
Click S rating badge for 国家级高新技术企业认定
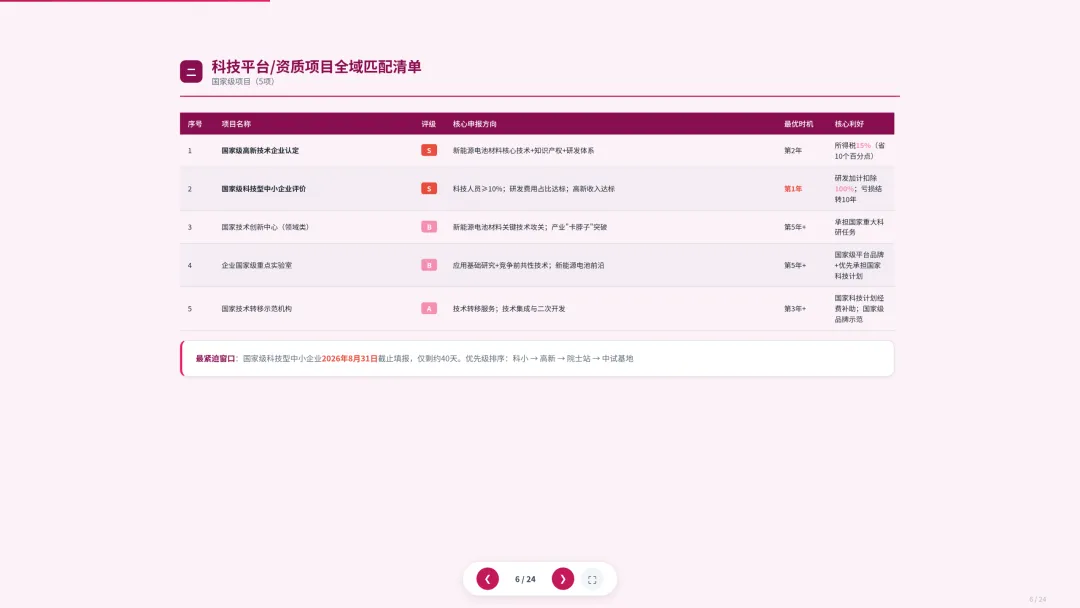[429, 150]
